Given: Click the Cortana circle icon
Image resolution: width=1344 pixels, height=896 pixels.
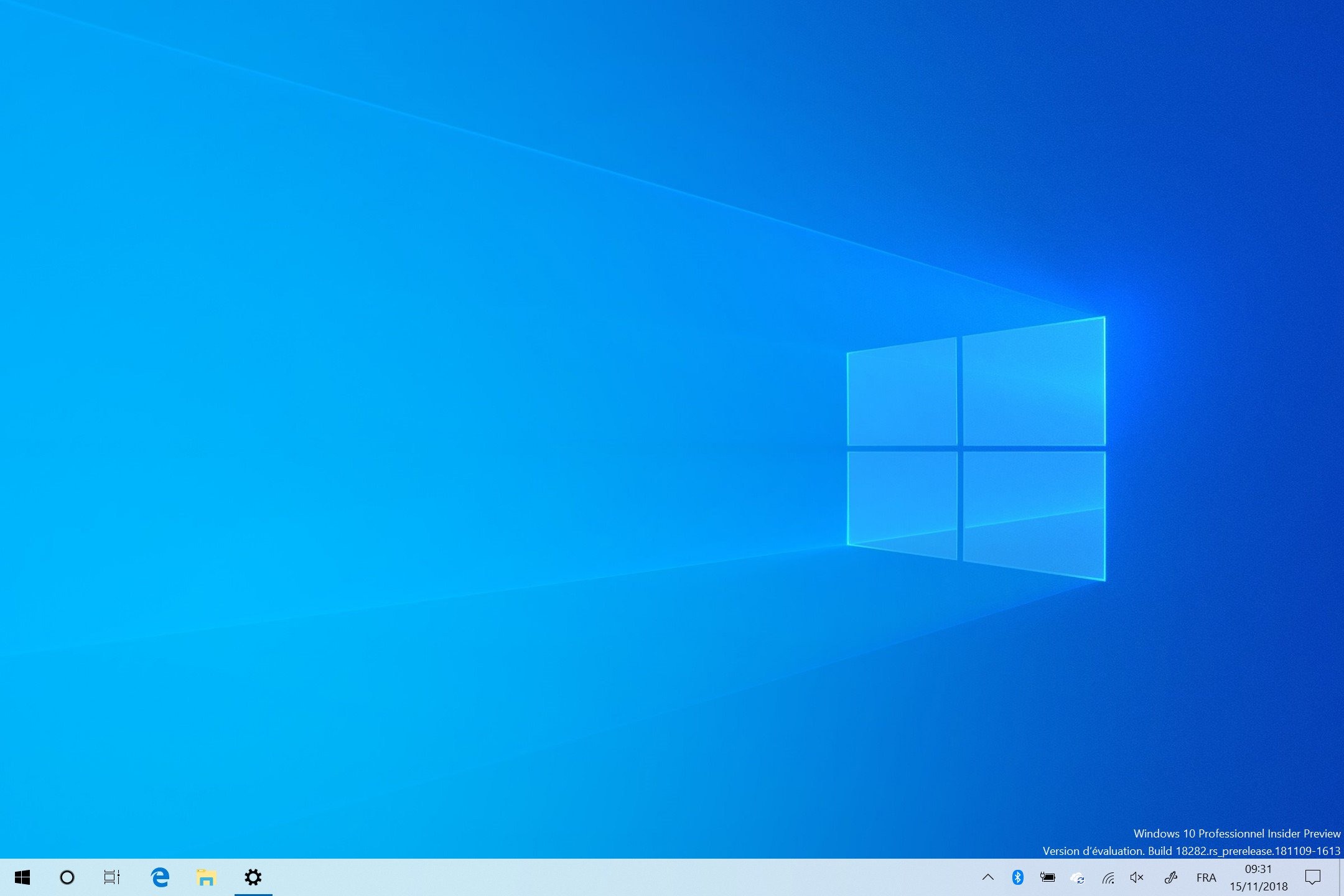Looking at the screenshot, I should [67, 877].
